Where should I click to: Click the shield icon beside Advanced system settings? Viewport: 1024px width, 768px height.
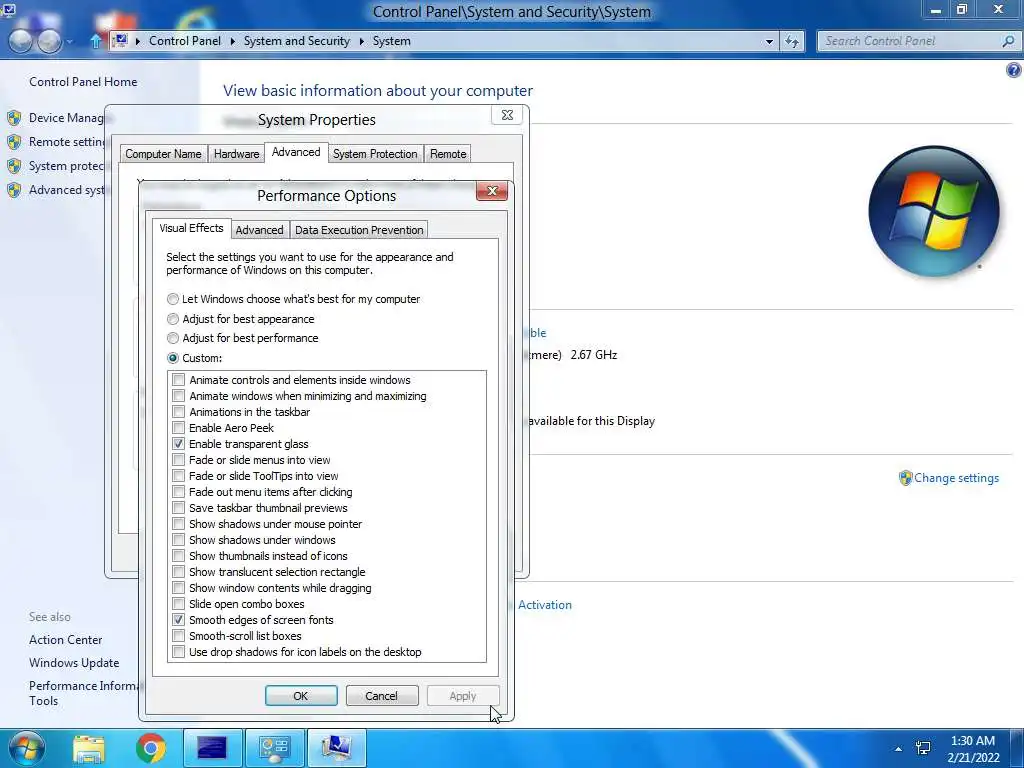tap(14, 190)
